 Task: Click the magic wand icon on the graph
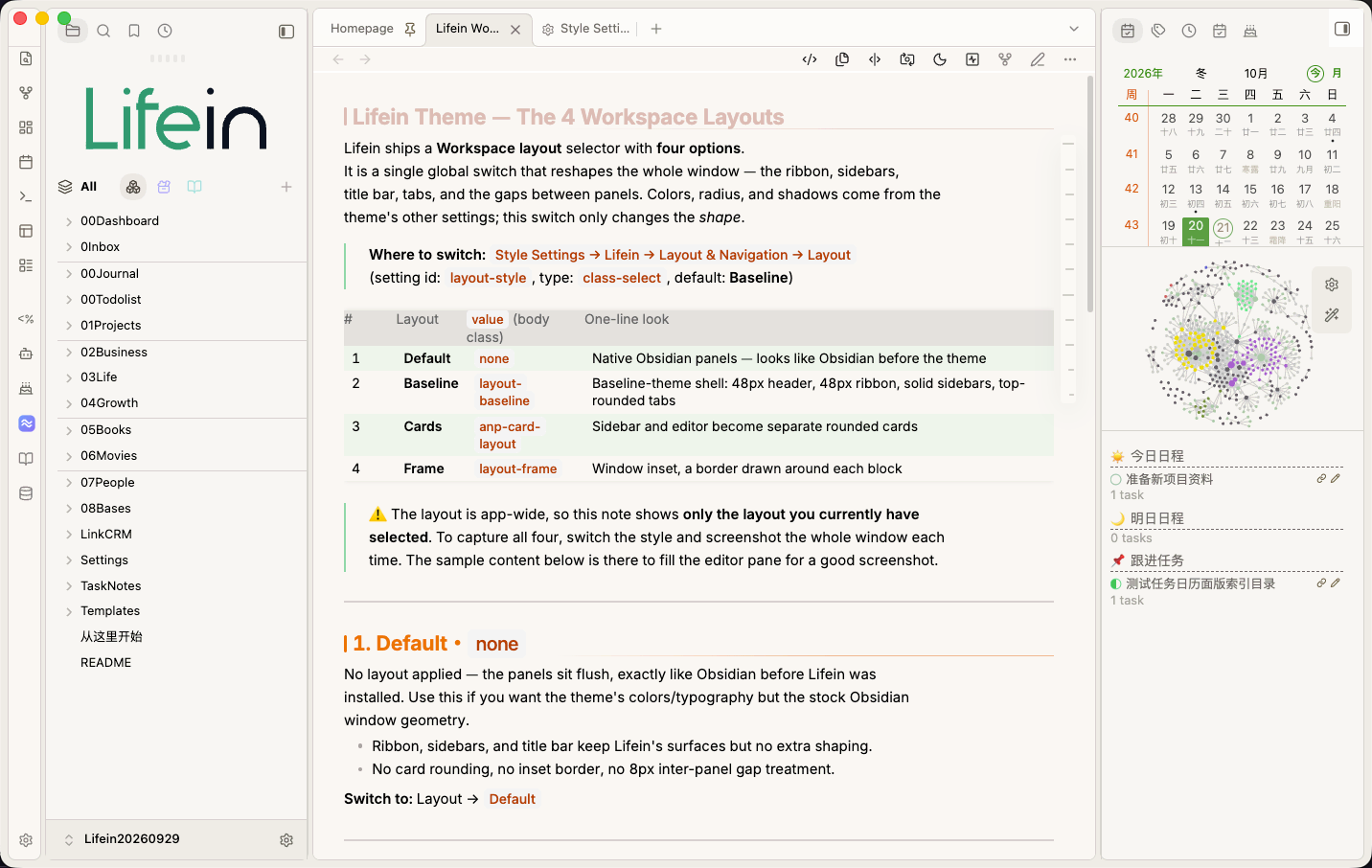(x=1332, y=315)
